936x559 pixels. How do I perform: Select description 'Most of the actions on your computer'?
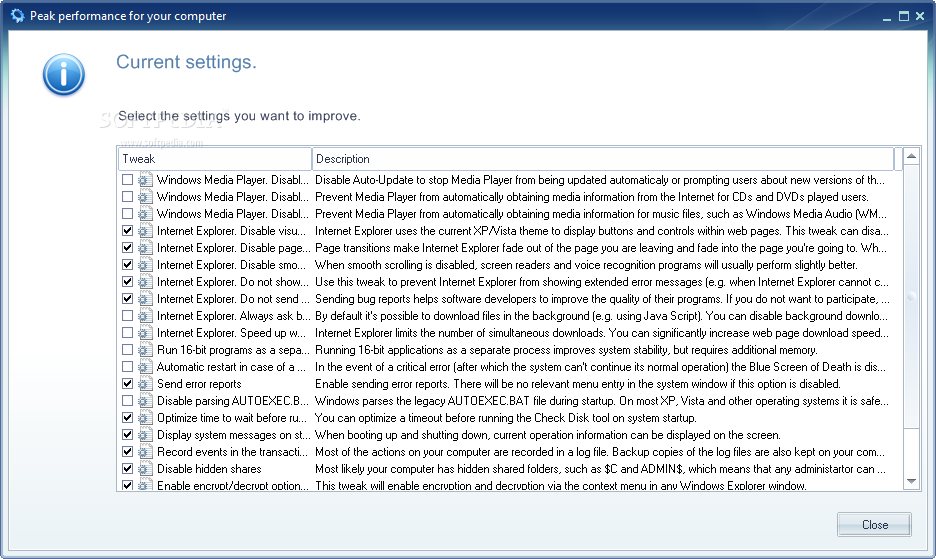tap(600, 452)
